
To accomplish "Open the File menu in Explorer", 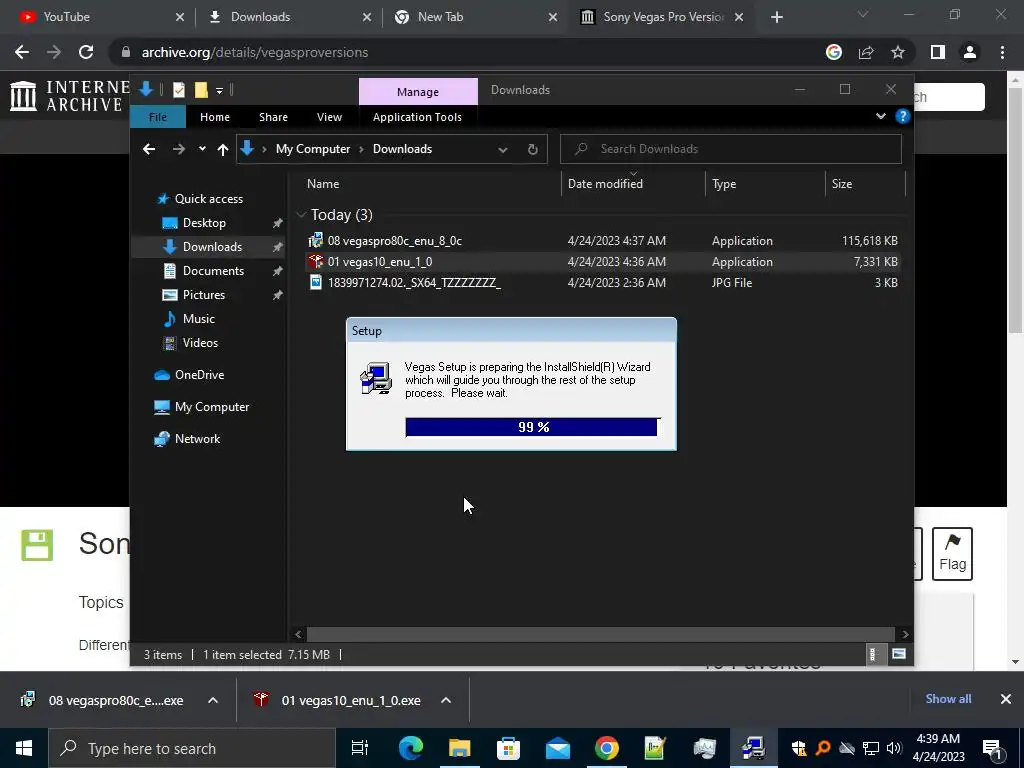I will click(x=157, y=117).
